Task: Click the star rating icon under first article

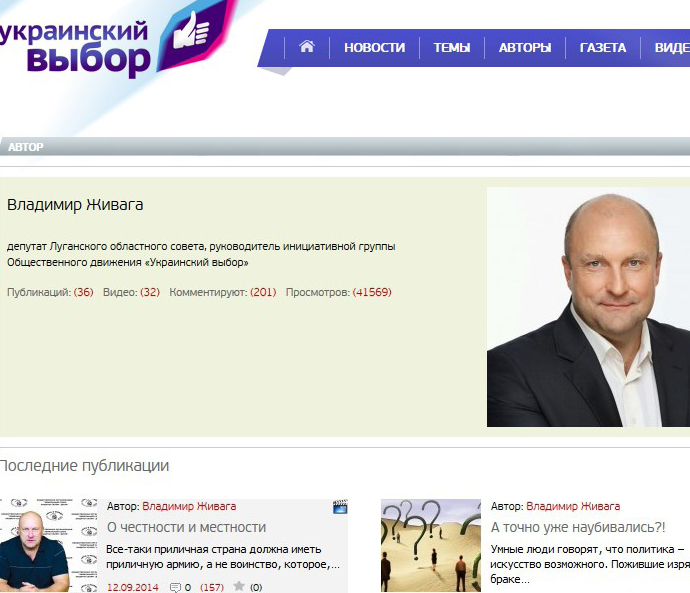Action: coord(239,587)
